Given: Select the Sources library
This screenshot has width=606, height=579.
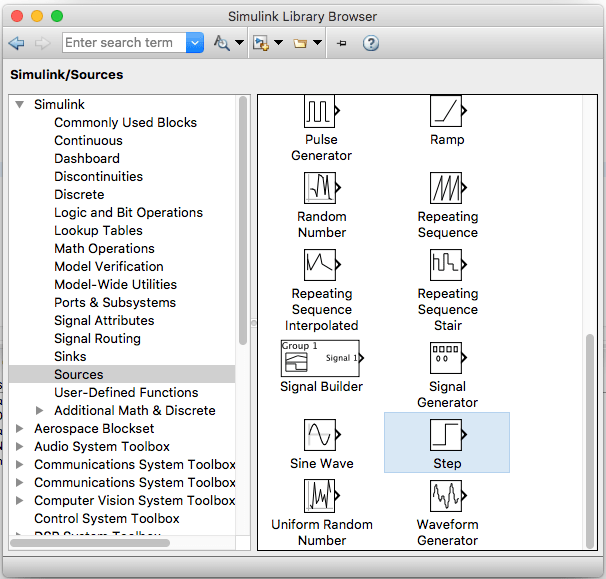Looking at the screenshot, I should pos(122,375).
